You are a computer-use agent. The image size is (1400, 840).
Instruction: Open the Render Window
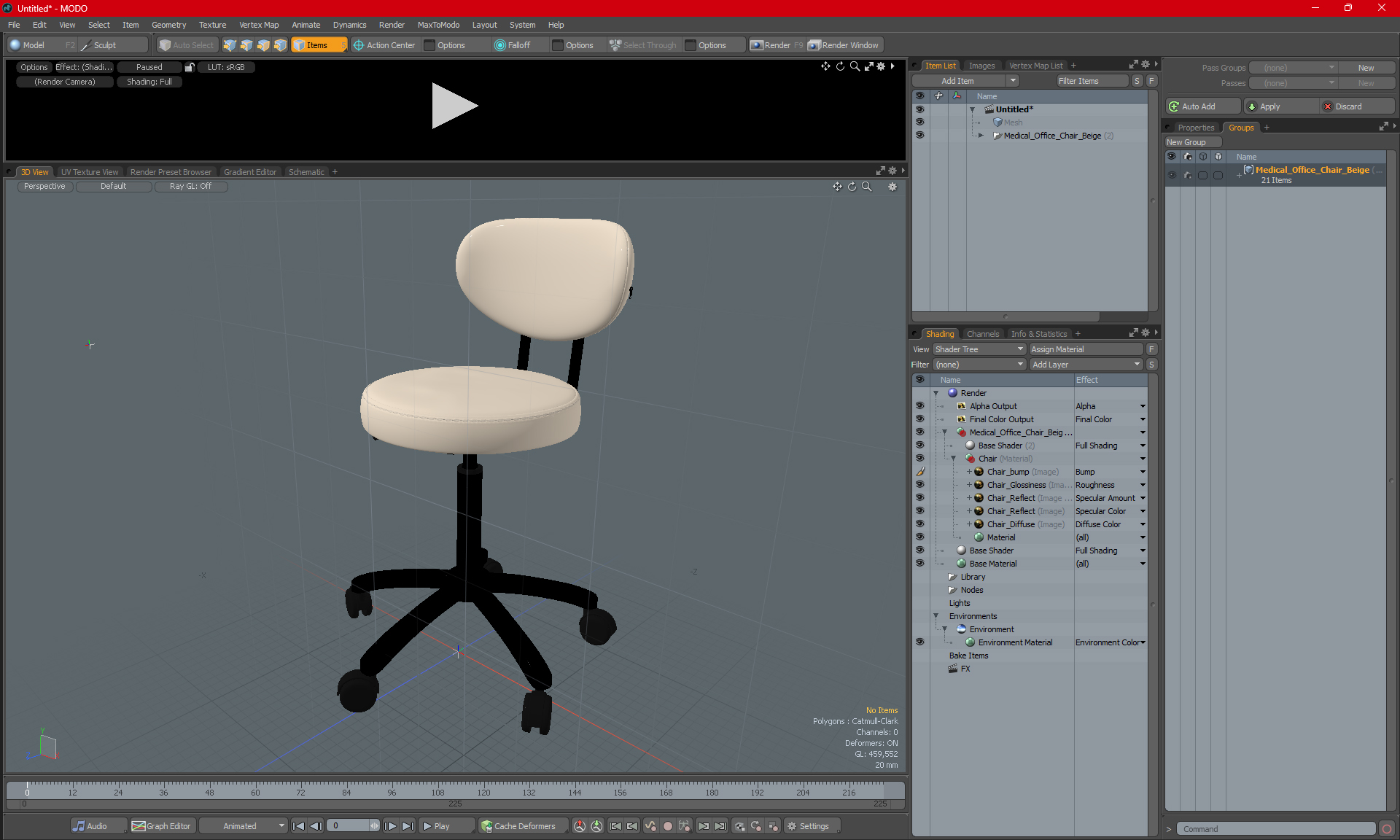[x=844, y=45]
